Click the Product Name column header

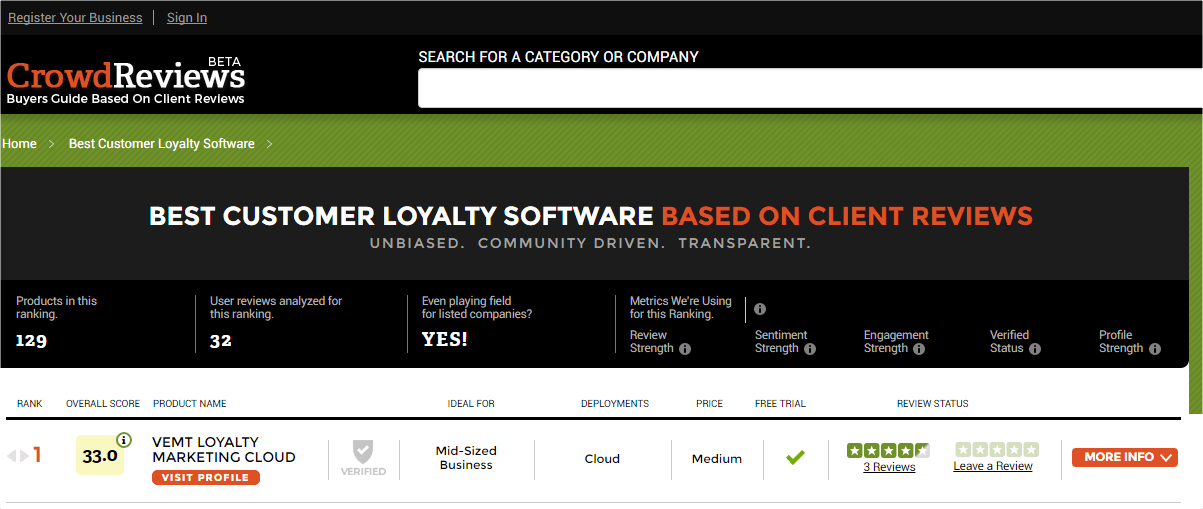tap(190, 404)
